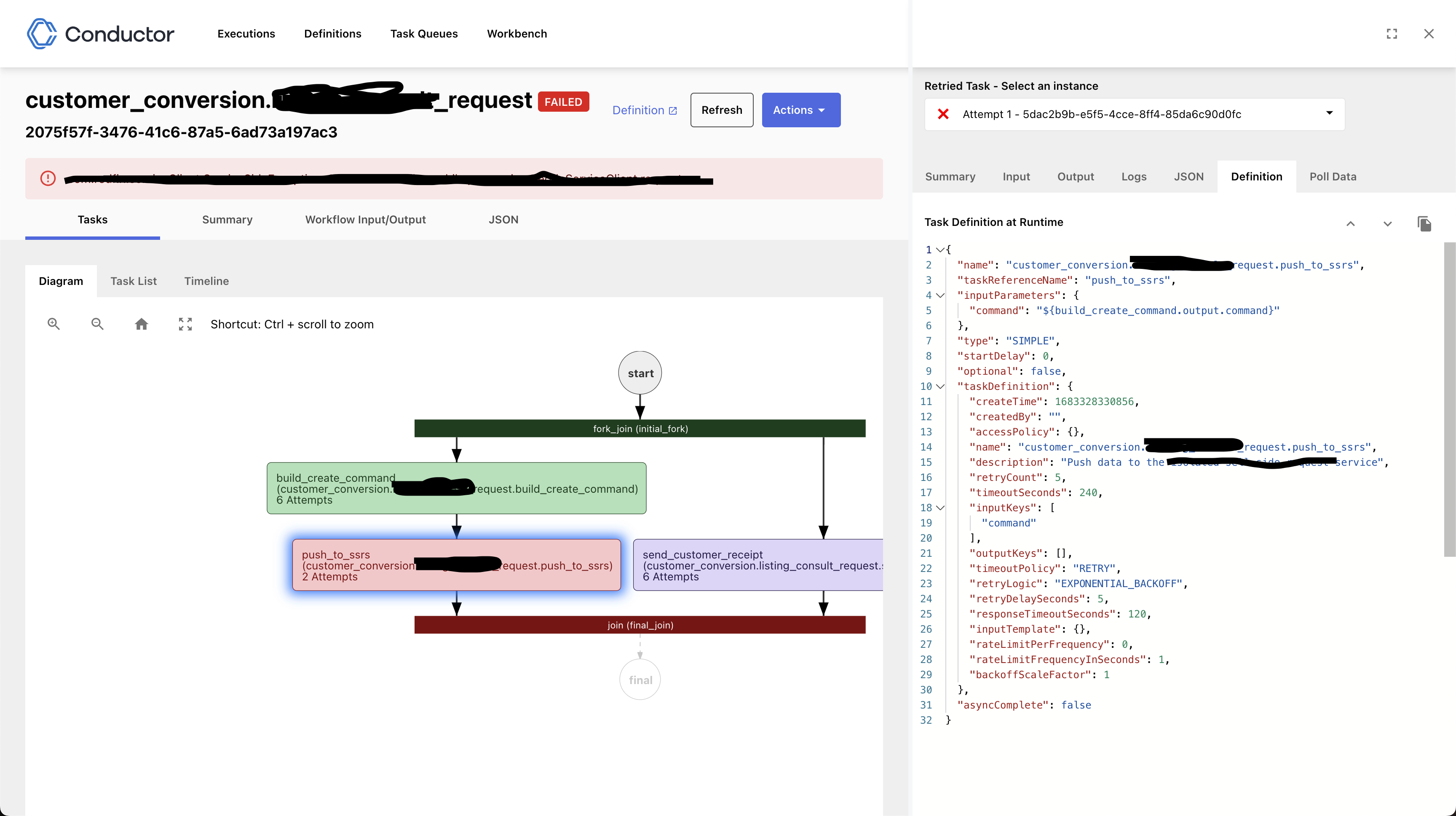1456x816 pixels.
Task: Zoom out on the workflow diagram
Action: pyautogui.click(x=97, y=323)
